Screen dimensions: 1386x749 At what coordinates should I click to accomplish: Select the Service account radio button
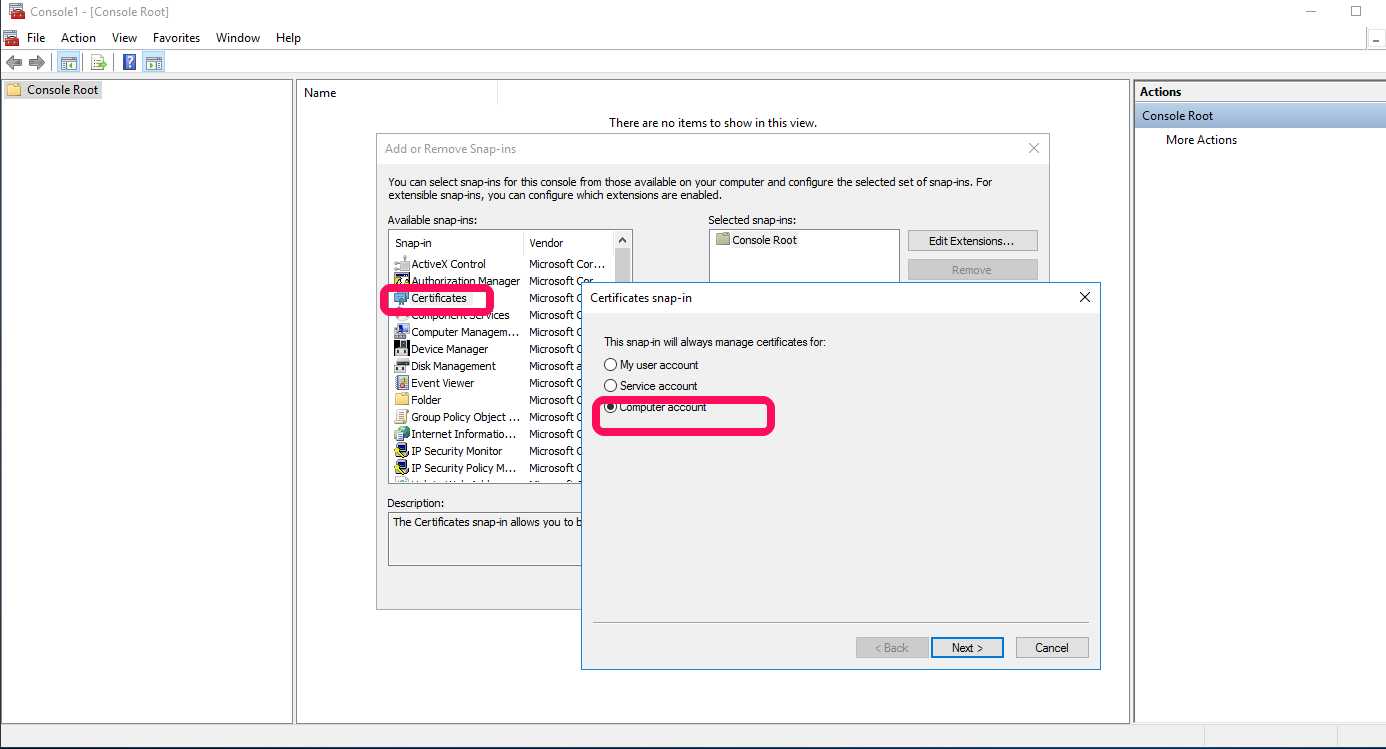[x=611, y=386]
